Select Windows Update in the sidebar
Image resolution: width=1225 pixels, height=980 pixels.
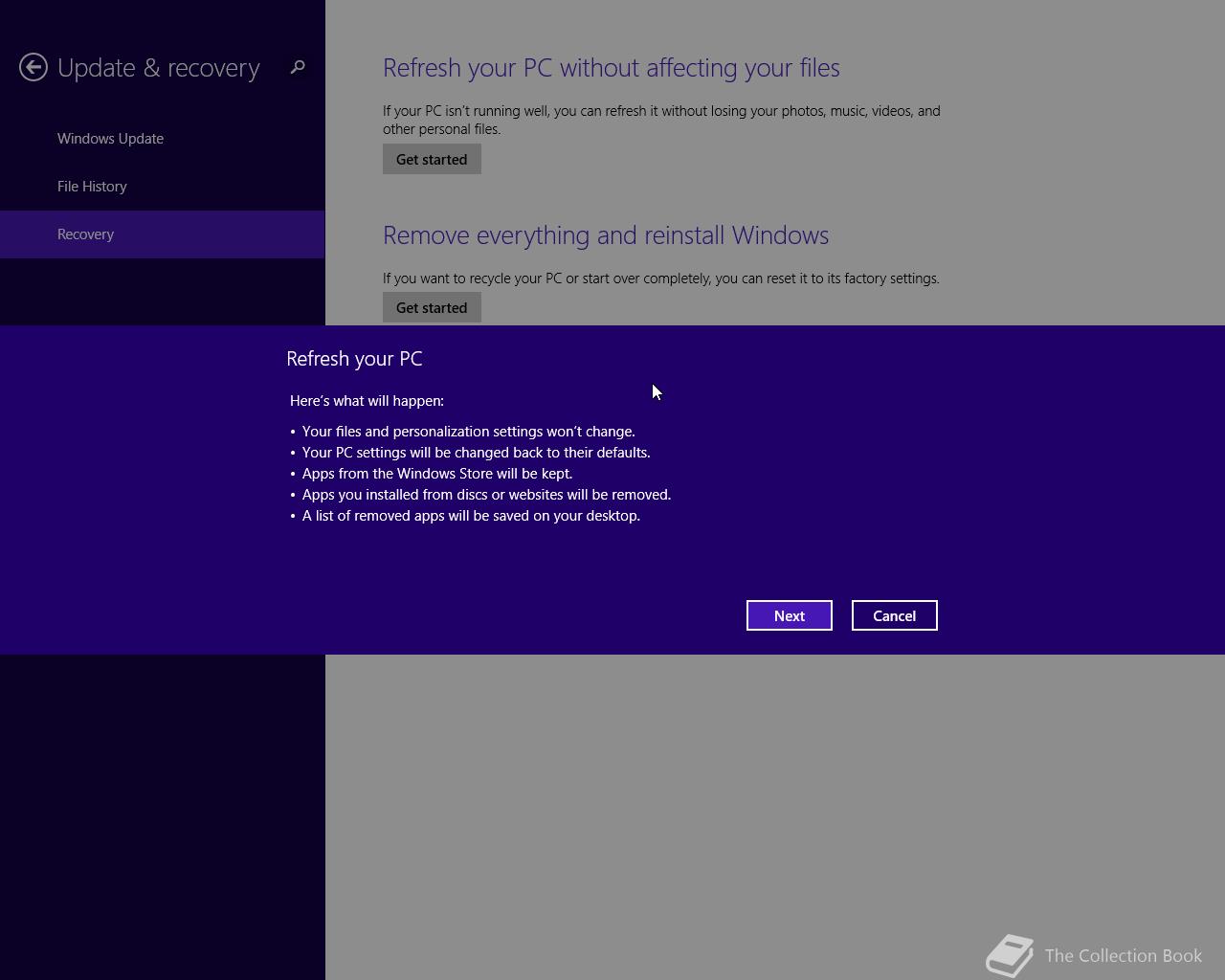[110, 139]
